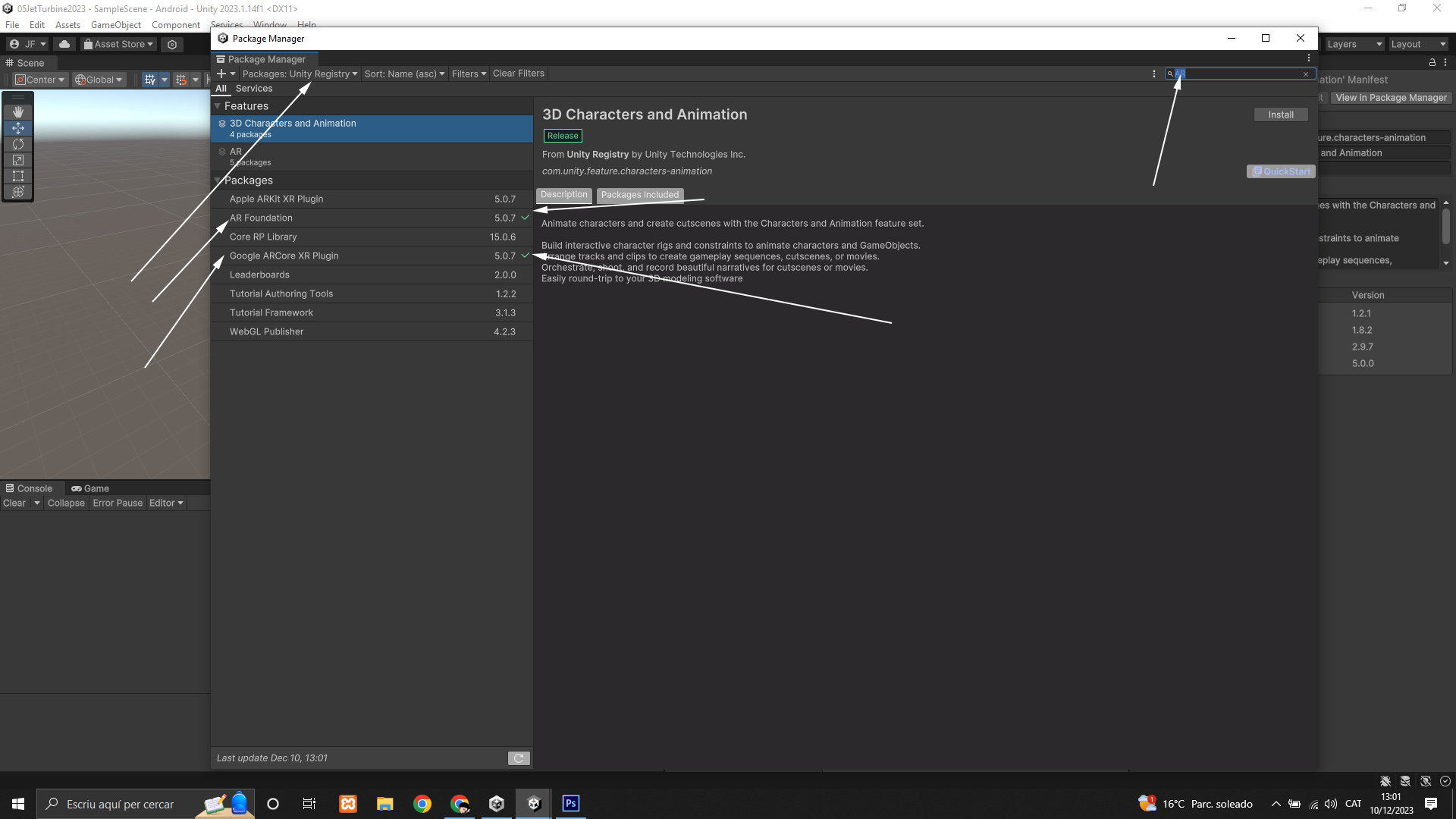Select the Hand view tool
Image resolution: width=1456 pixels, height=819 pixels.
click(x=18, y=111)
